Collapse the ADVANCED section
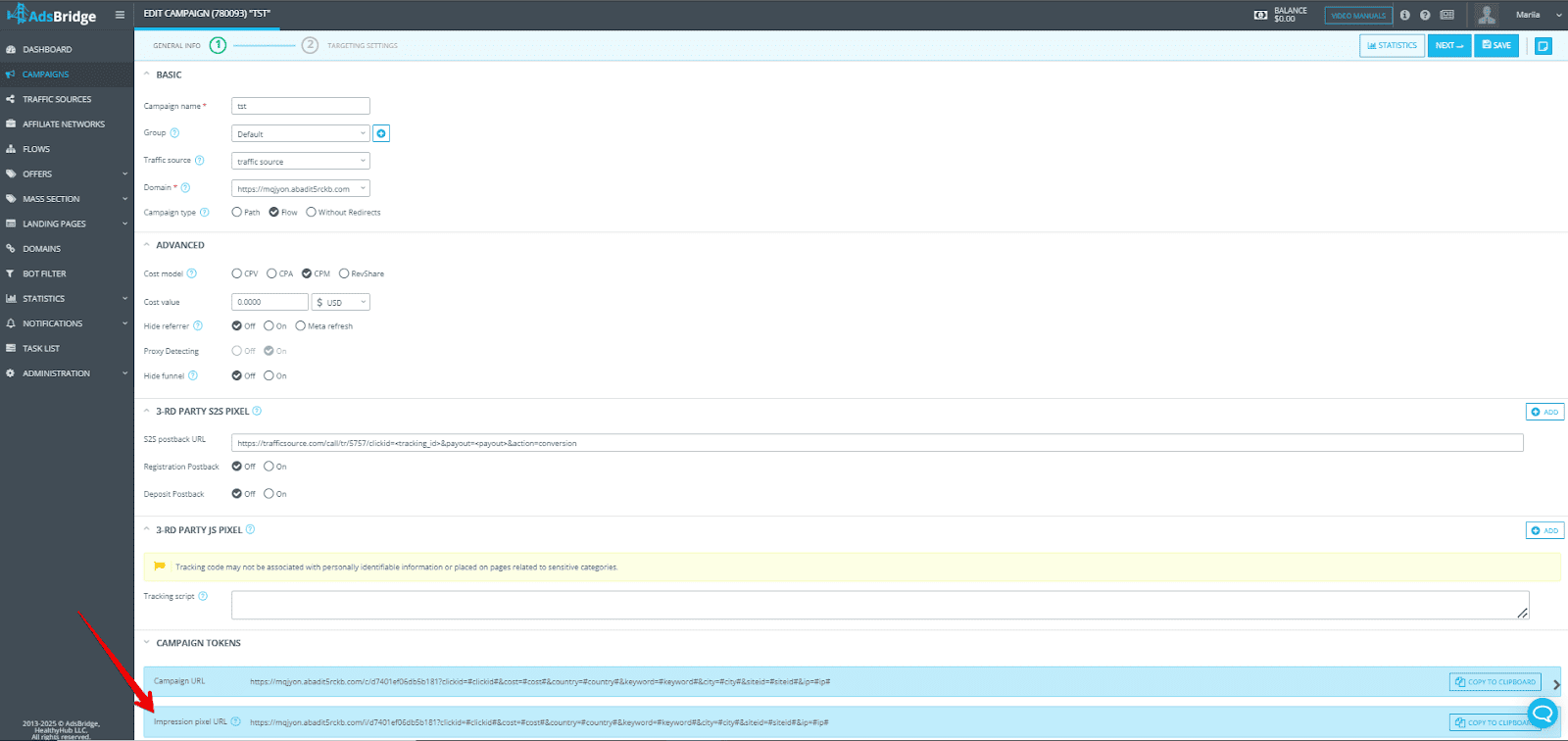 pyautogui.click(x=147, y=245)
